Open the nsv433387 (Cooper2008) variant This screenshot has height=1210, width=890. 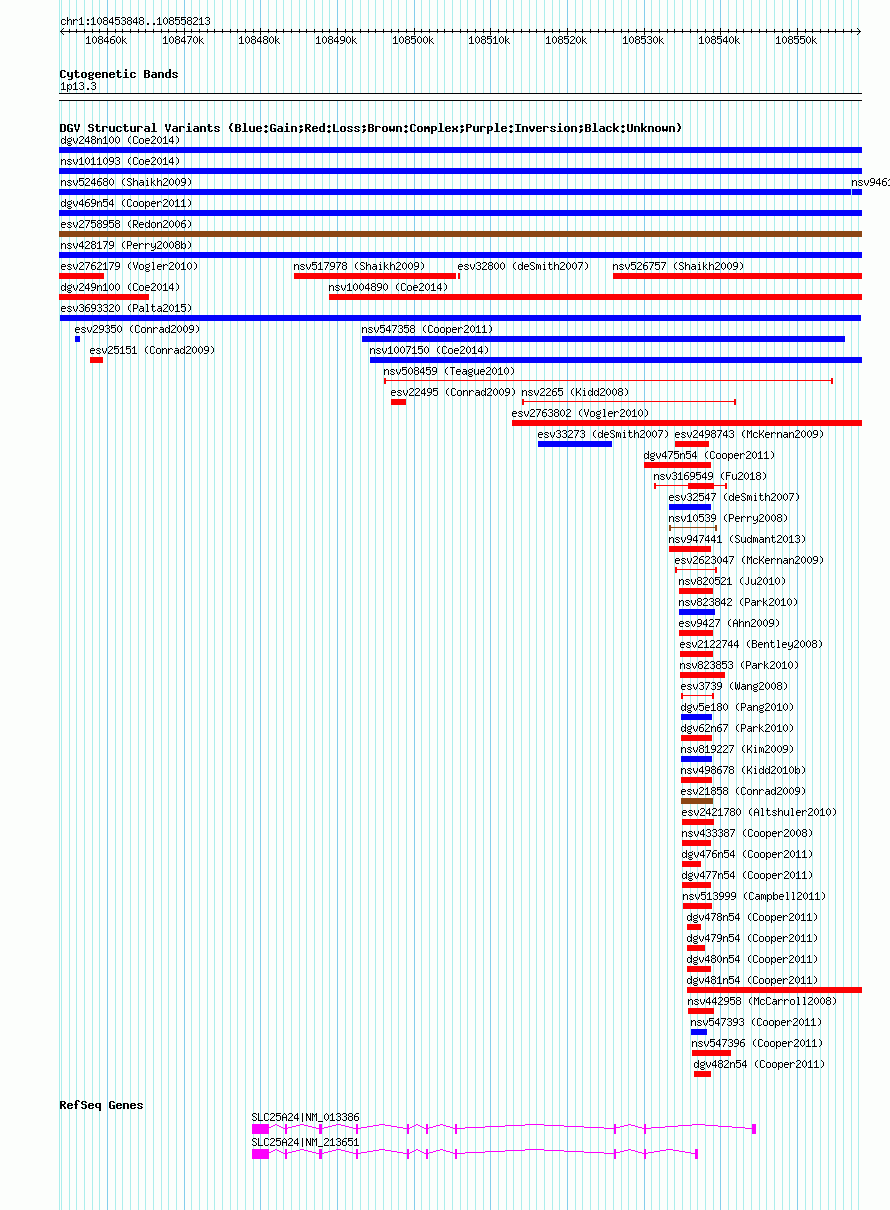tap(696, 843)
